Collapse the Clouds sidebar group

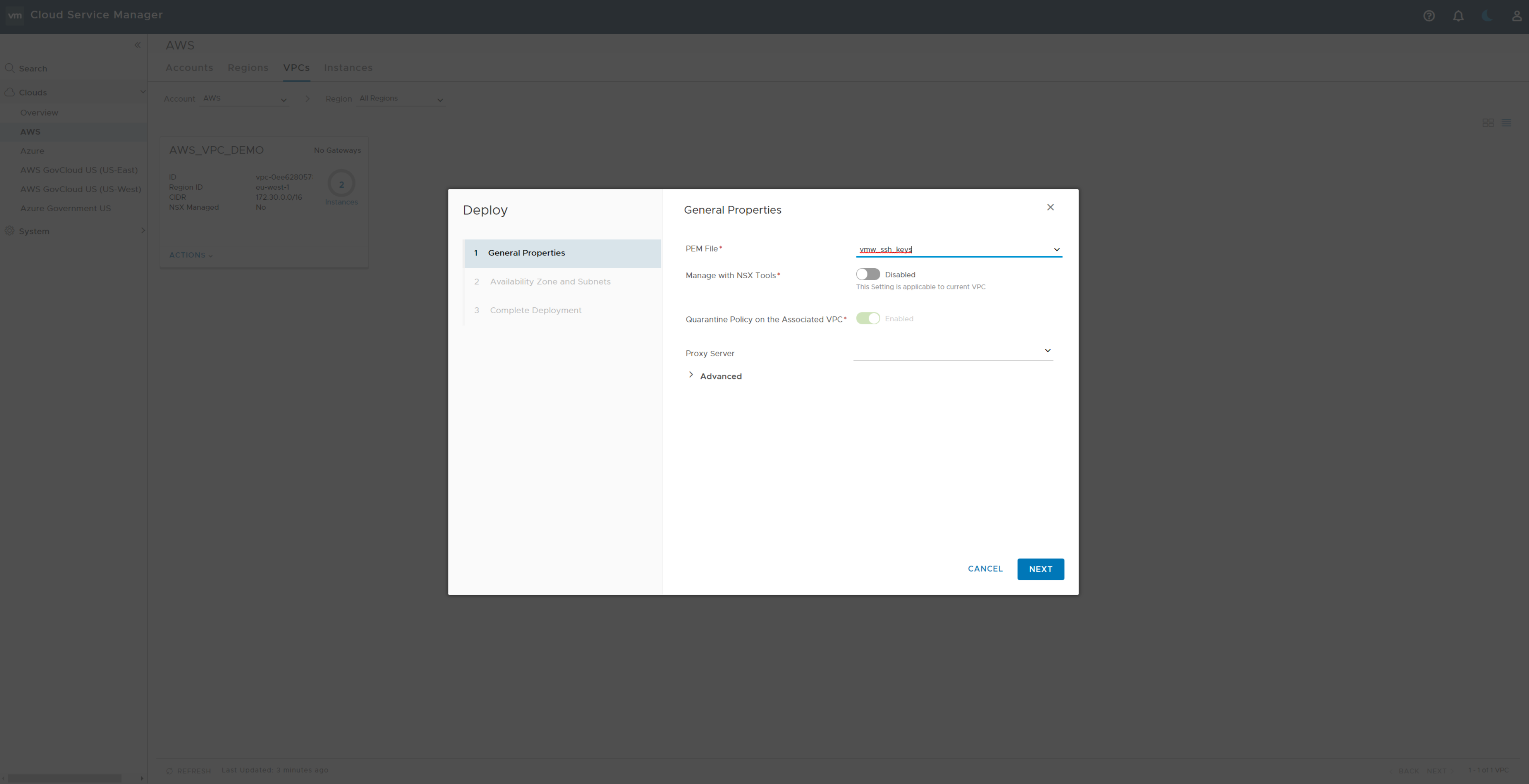(x=142, y=91)
